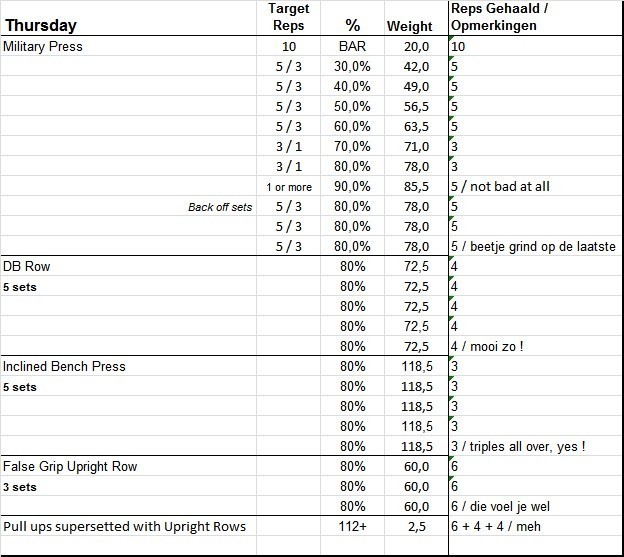Select the 85,5 weight cell
This screenshot has width=624, height=557.
(x=415, y=187)
